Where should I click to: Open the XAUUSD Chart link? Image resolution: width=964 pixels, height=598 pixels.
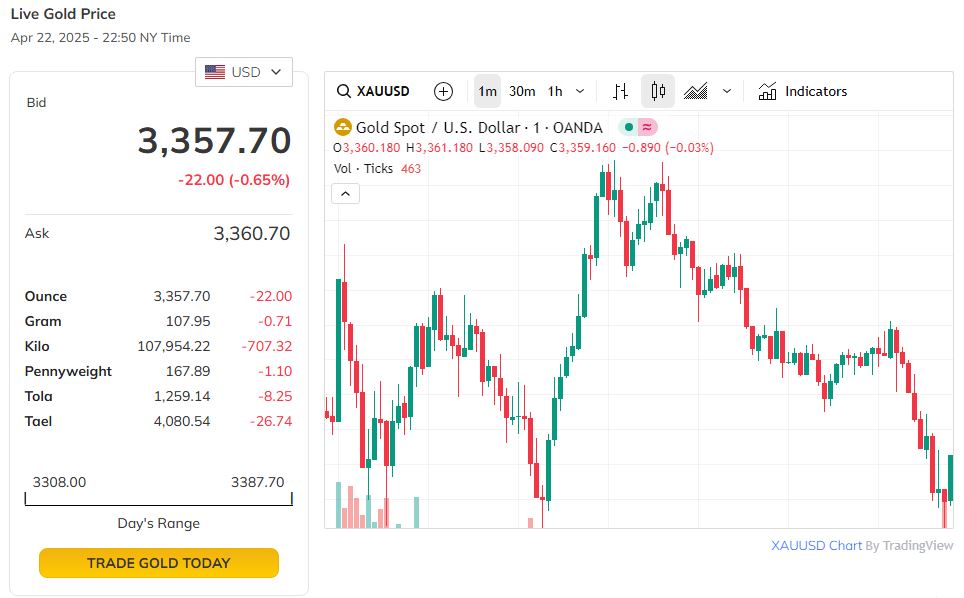(816, 545)
